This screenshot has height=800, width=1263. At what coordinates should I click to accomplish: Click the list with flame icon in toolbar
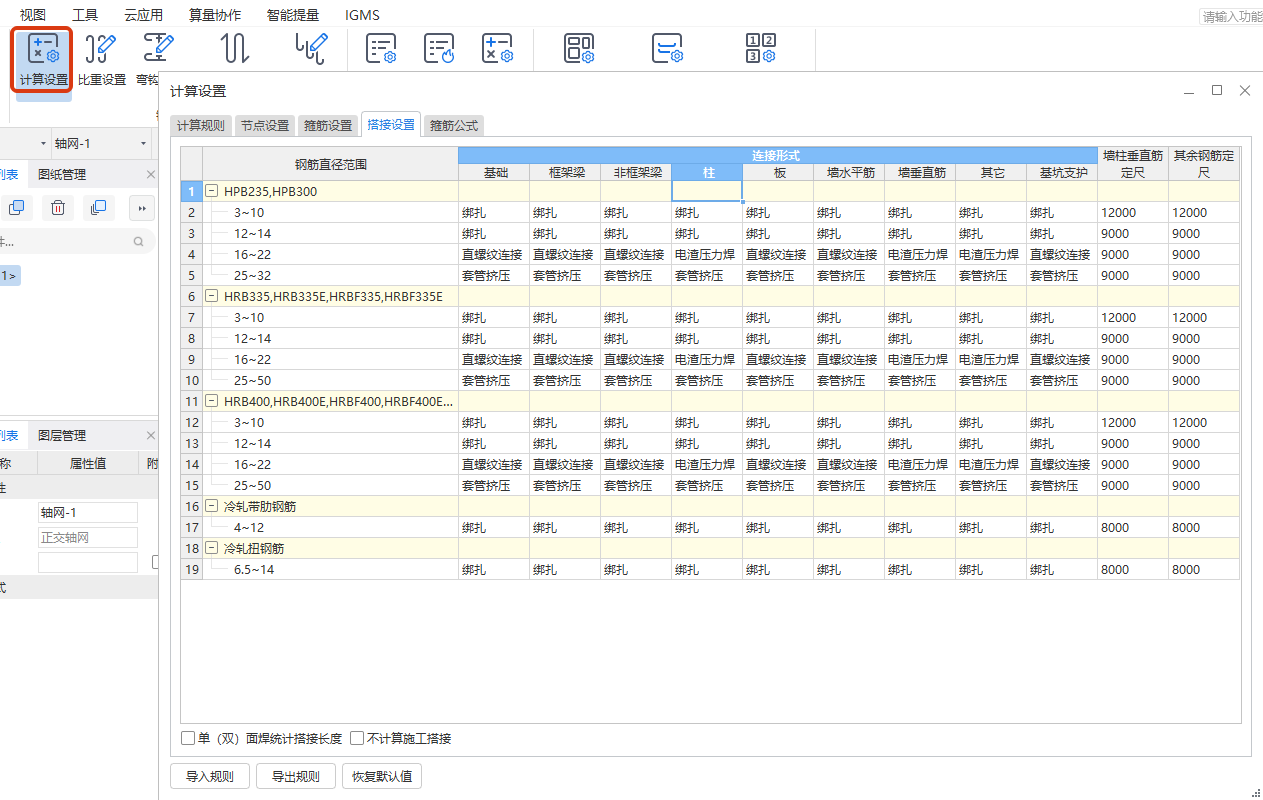(439, 49)
